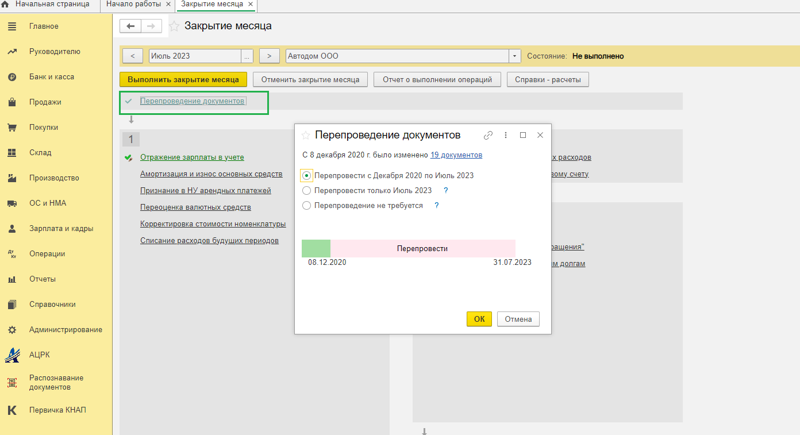The height and width of the screenshot is (435, 800).
Task: Open Справочники menu label in sidebar
Action: point(52,304)
